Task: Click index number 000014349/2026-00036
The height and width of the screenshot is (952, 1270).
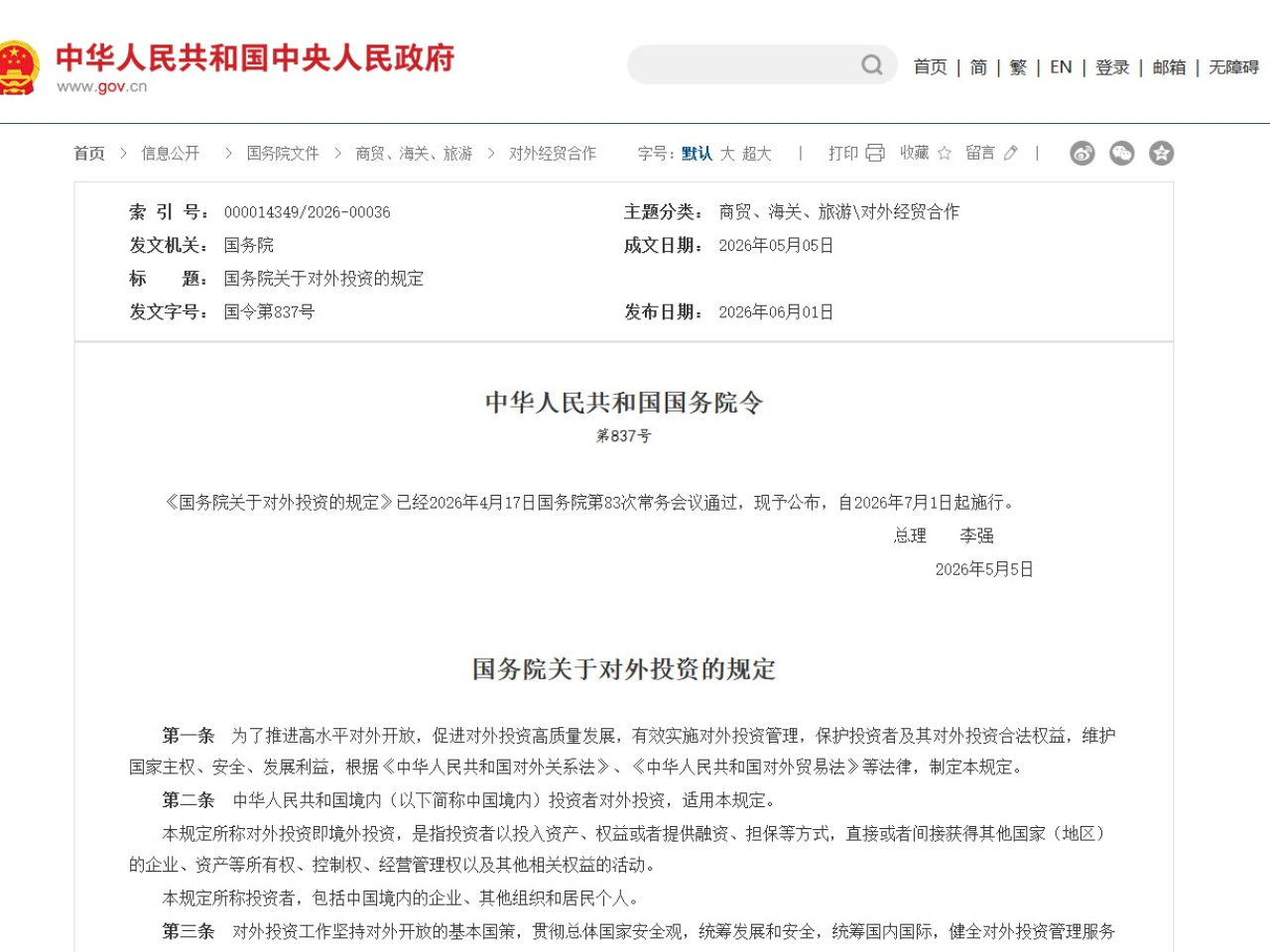Action: [x=308, y=212]
